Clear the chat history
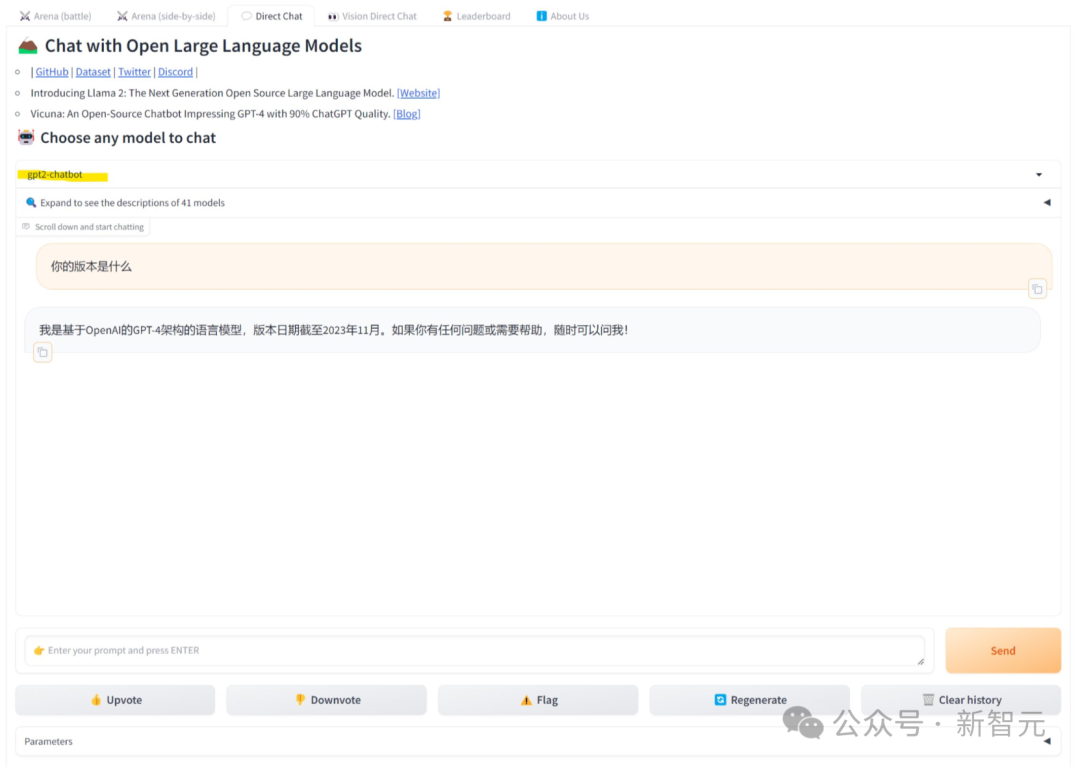 961,700
